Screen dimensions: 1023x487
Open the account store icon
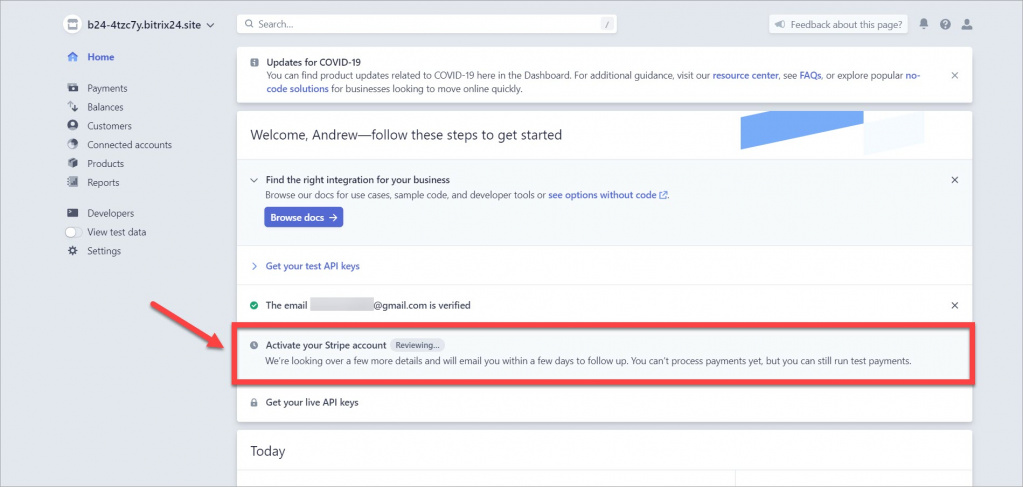pos(72,25)
